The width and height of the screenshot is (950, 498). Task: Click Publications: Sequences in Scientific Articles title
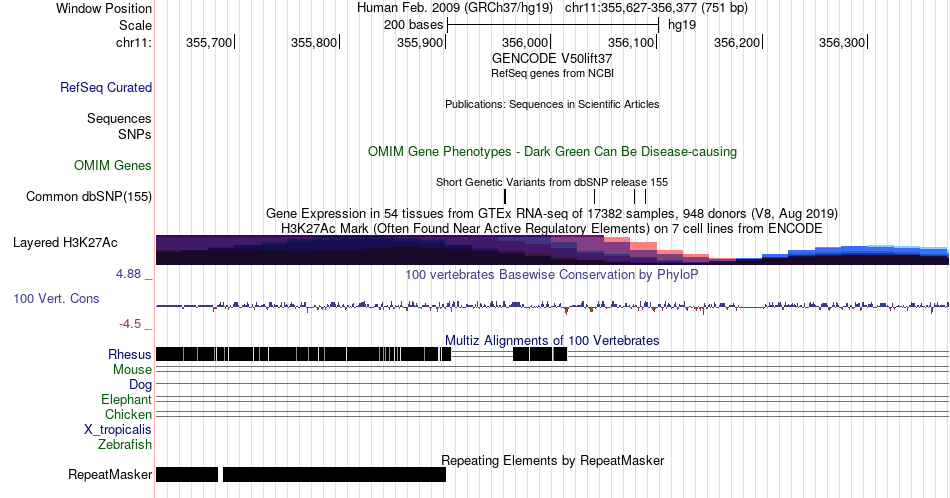pos(552,104)
